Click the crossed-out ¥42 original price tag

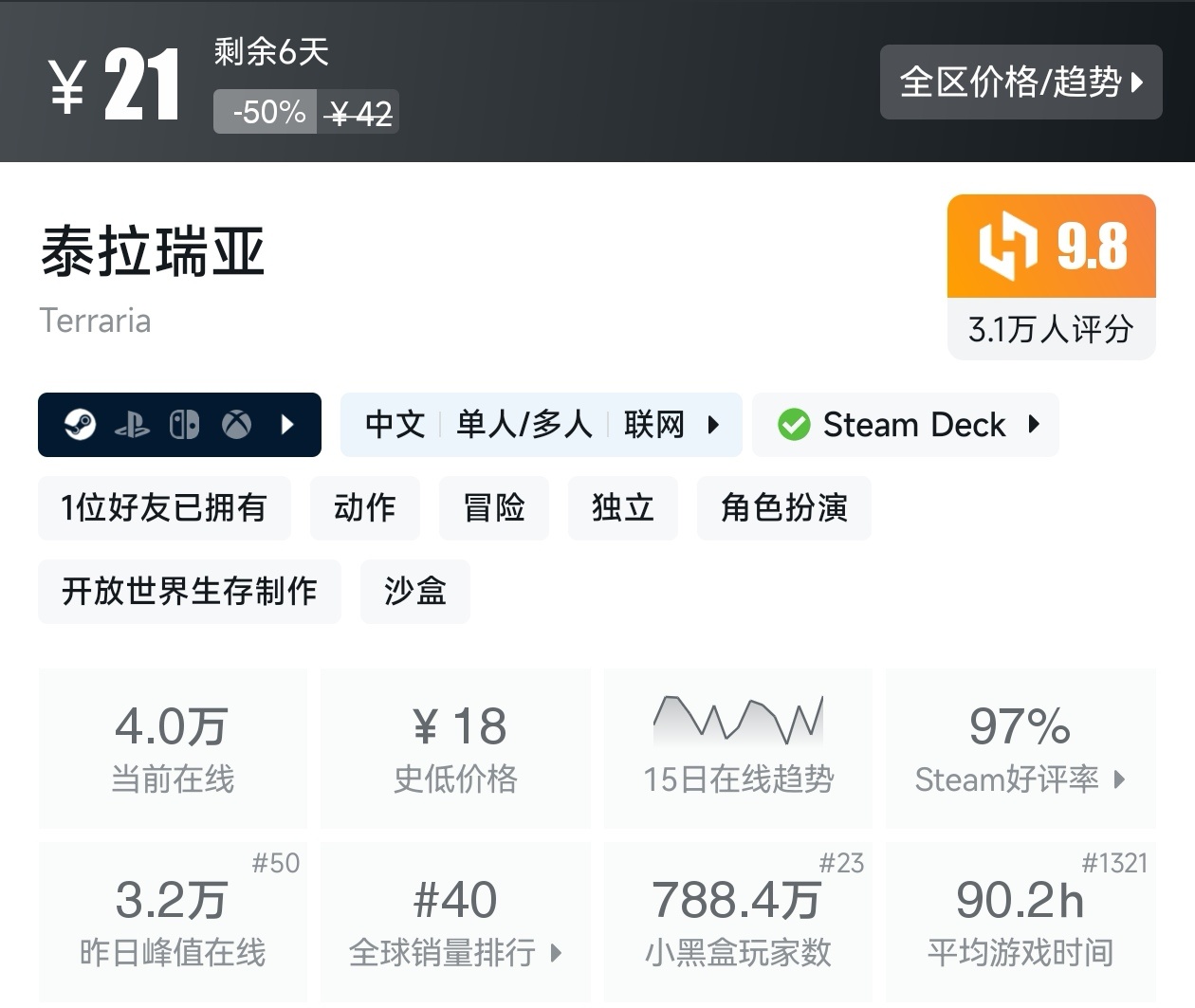(x=358, y=111)
